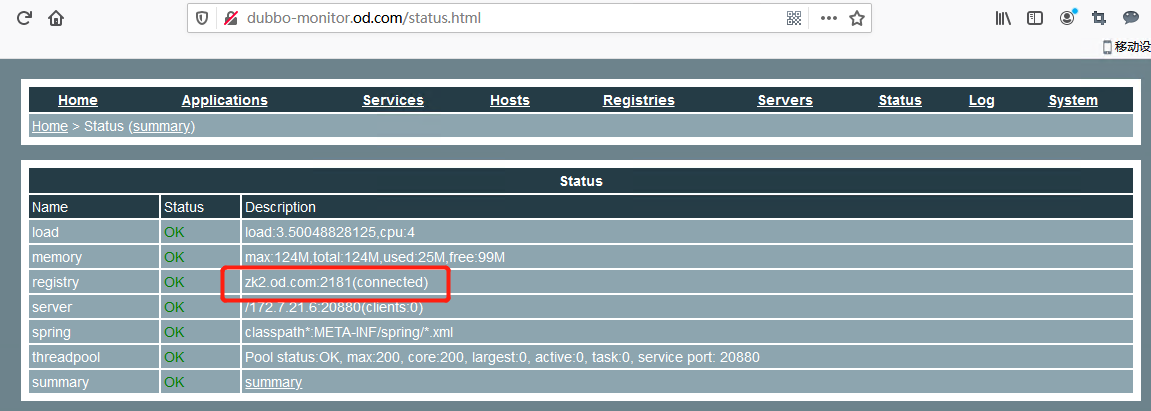Click the Home breadcrumb link

pyautogui.click(x=49, y=126)
